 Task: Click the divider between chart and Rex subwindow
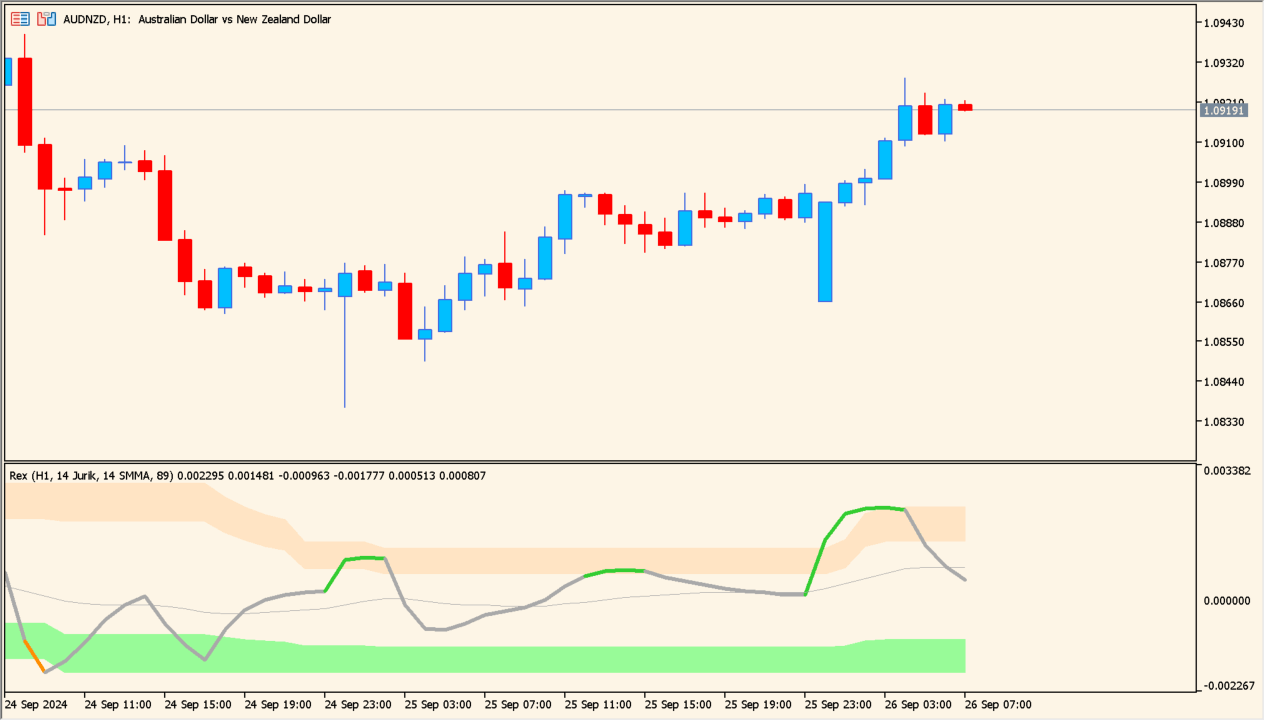tap(600, 459)
